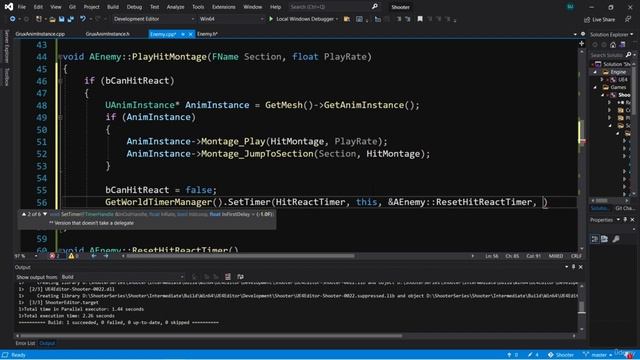
Task: Open the Development Editor configuration dropdown
Action: point(154,19)
